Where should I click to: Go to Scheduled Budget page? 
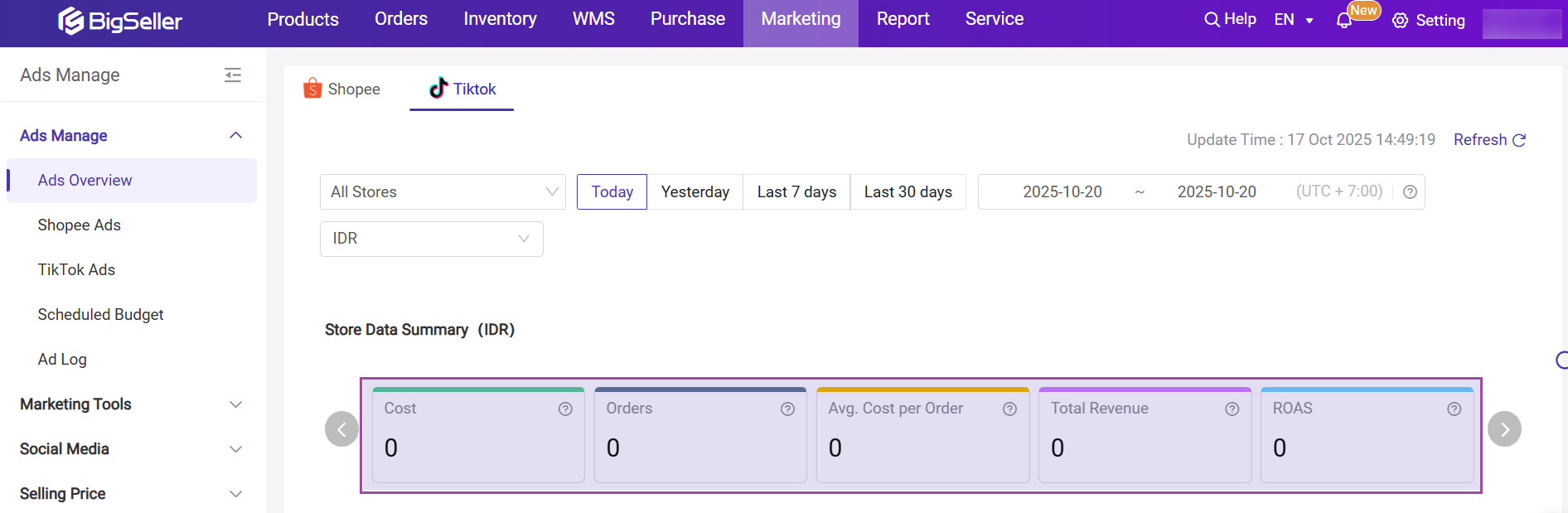pyautogui.click(x=100, y=315)
